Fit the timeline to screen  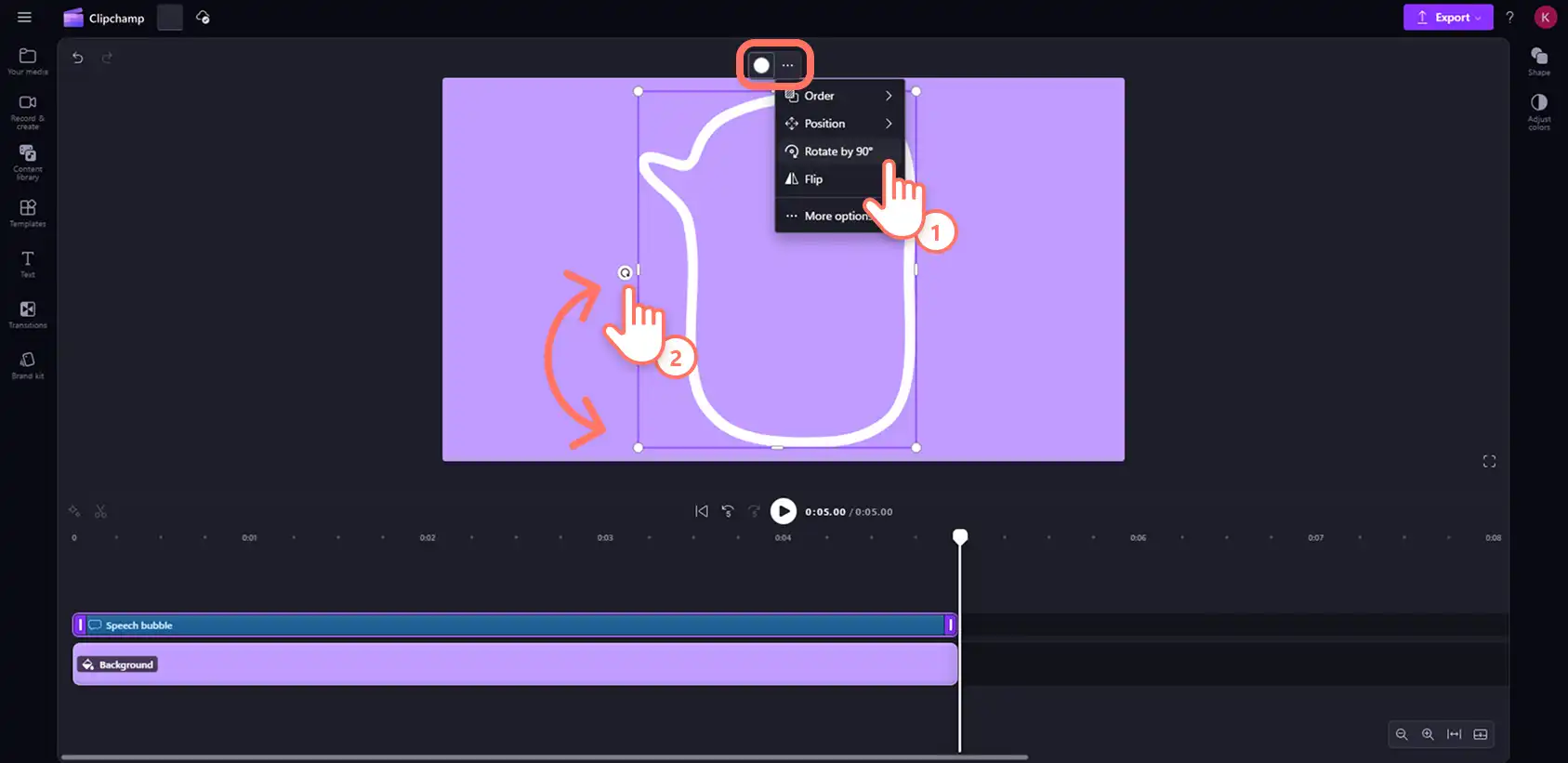1455,734
